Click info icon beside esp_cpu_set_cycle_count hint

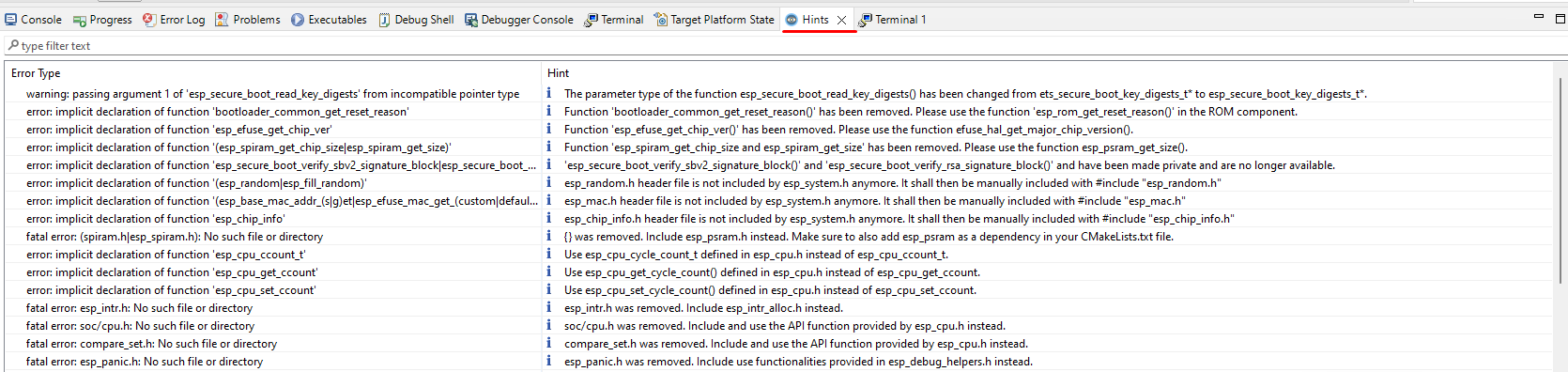pos(549,289)
